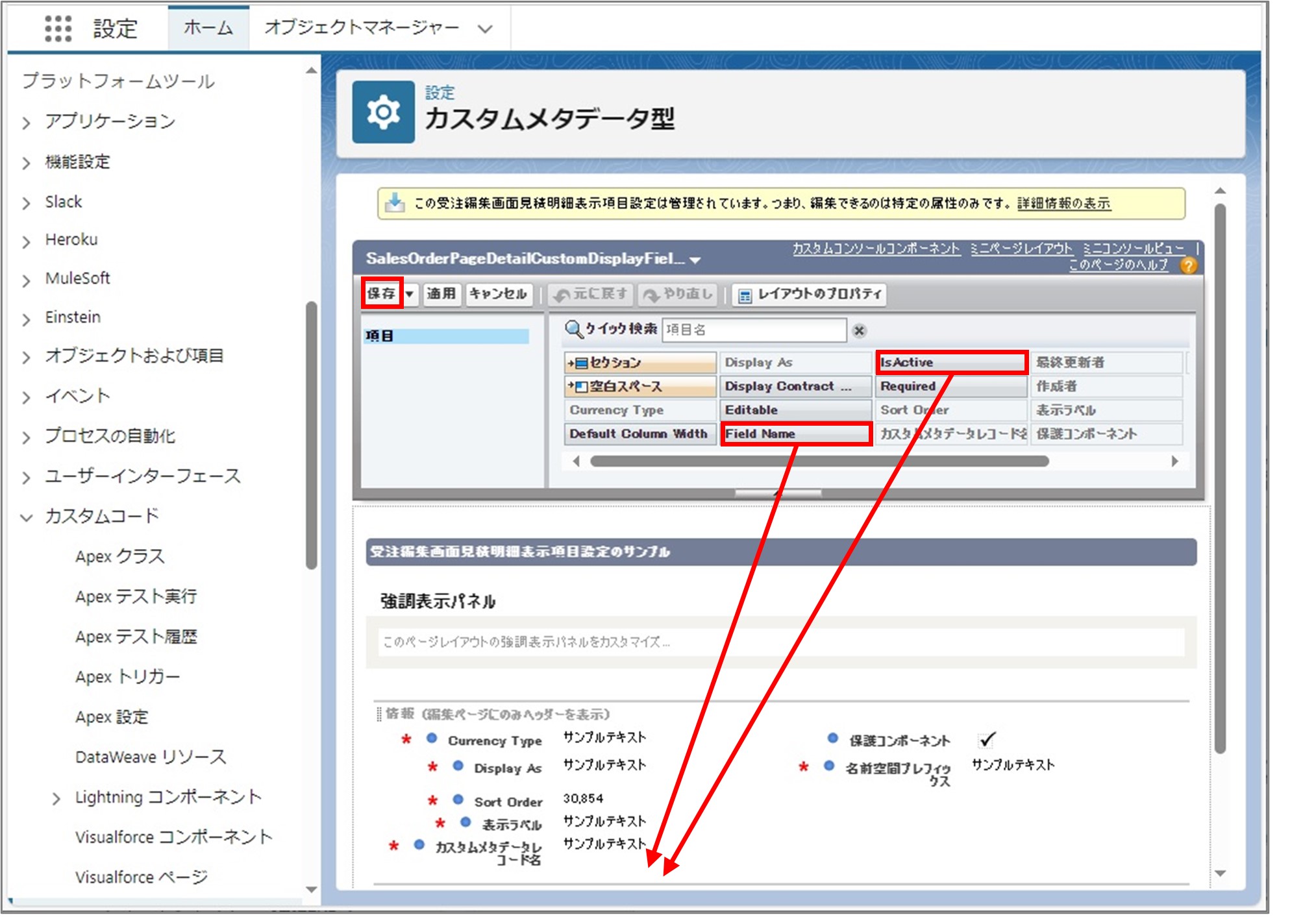This screenshot has height=917, width=1316.
Task: Expand the ユーザーインターフェース node
Action: point(26,478)
